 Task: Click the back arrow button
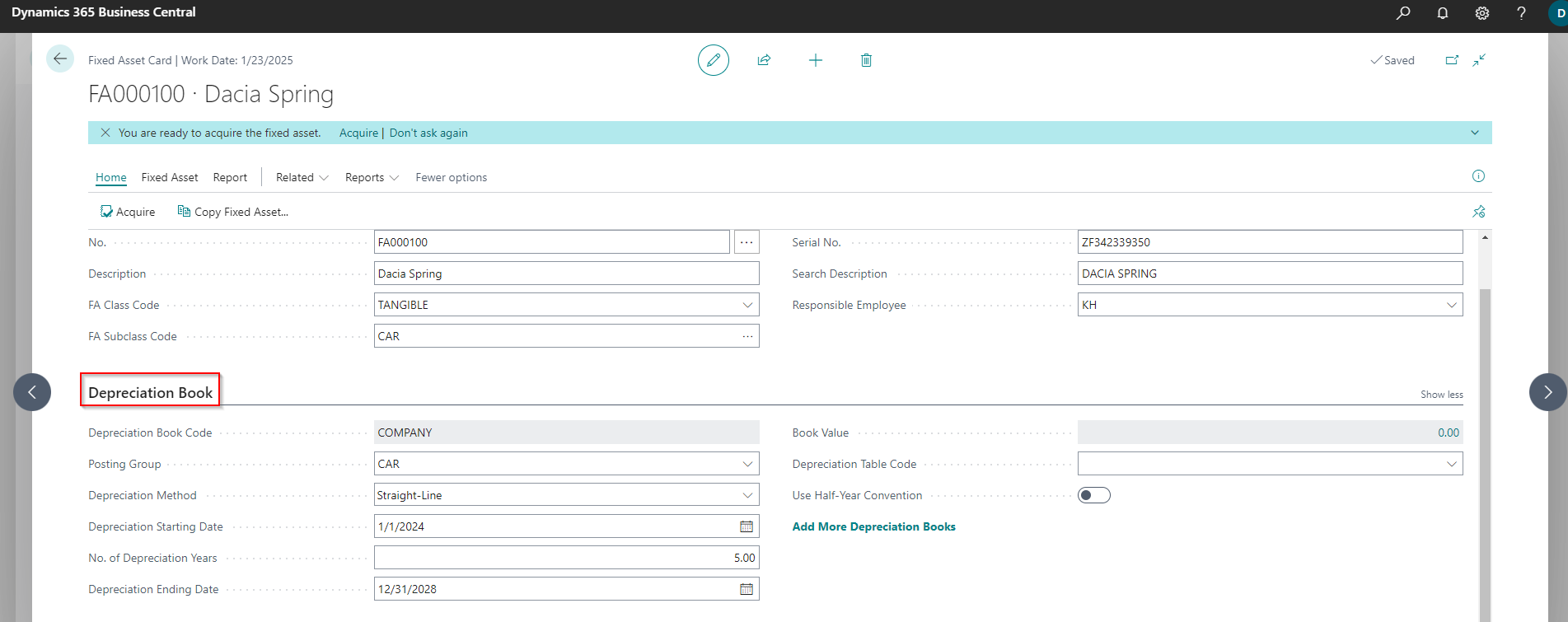60,58
